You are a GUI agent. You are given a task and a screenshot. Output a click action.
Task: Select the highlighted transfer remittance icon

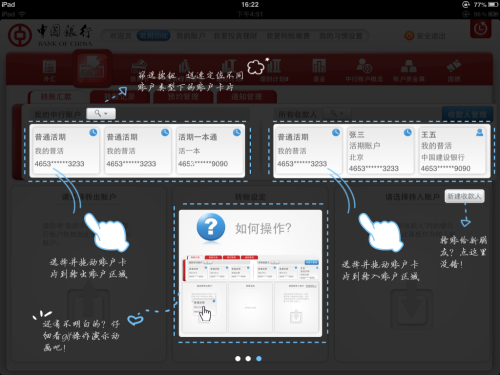point(92,69)
